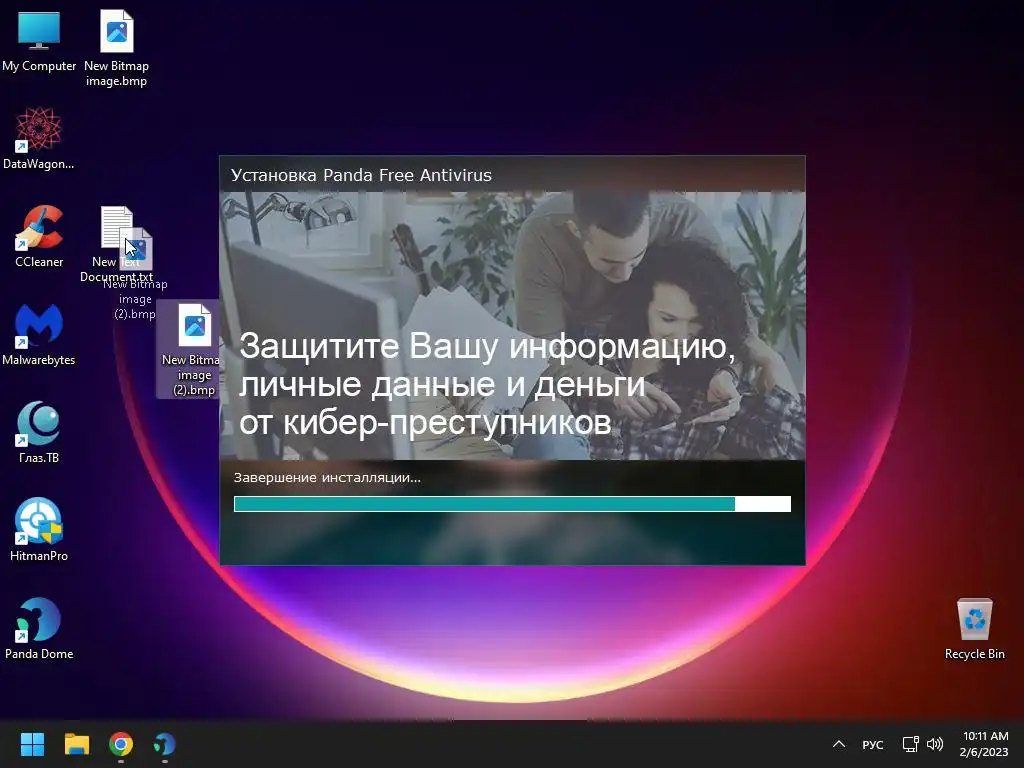
Task: Open the clock showing 10:11 AM
Action: (984, 744)
